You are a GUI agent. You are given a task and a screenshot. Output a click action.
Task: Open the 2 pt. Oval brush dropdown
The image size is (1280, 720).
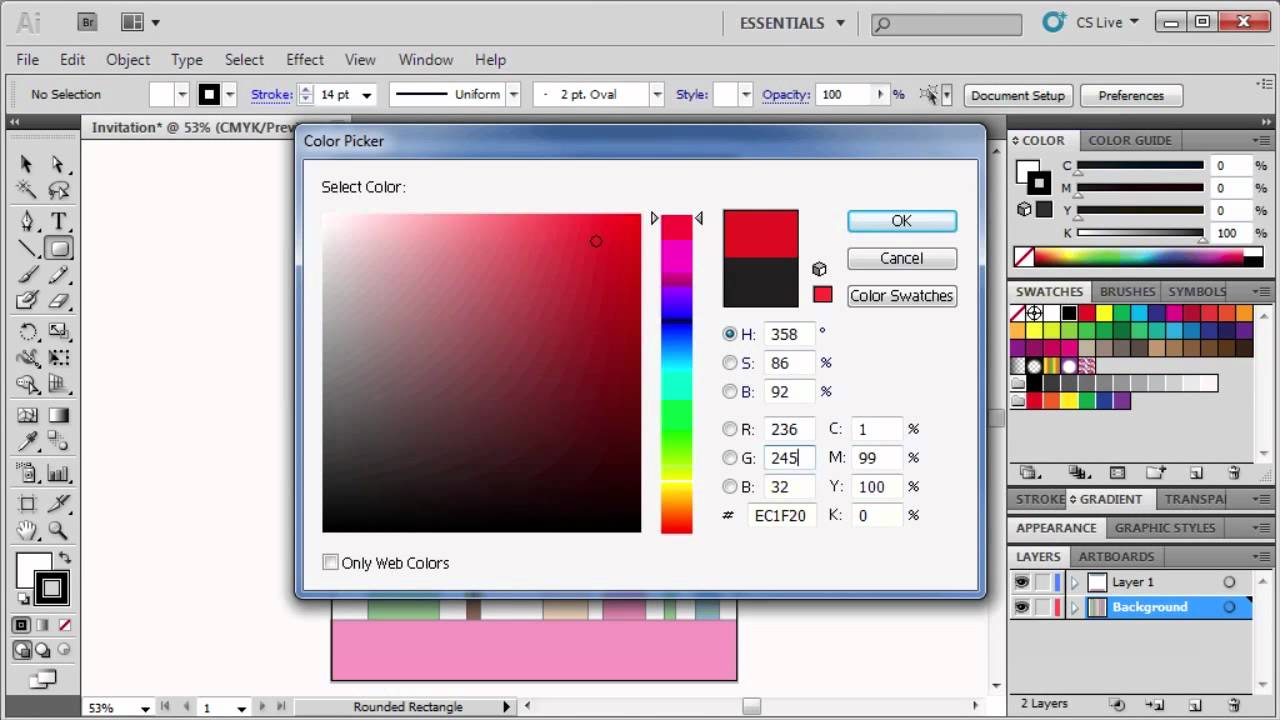pyautogui.click(x=657, y=95)
